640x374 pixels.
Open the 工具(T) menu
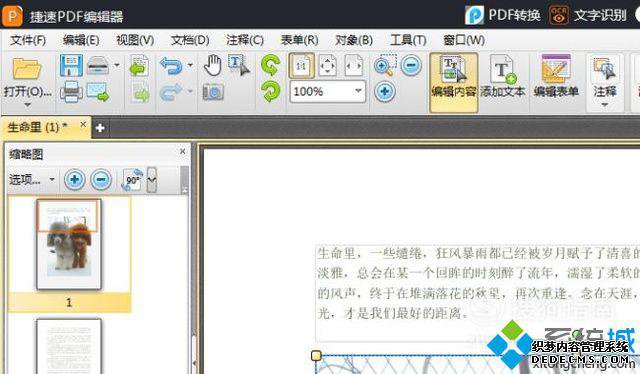point(408,40)
